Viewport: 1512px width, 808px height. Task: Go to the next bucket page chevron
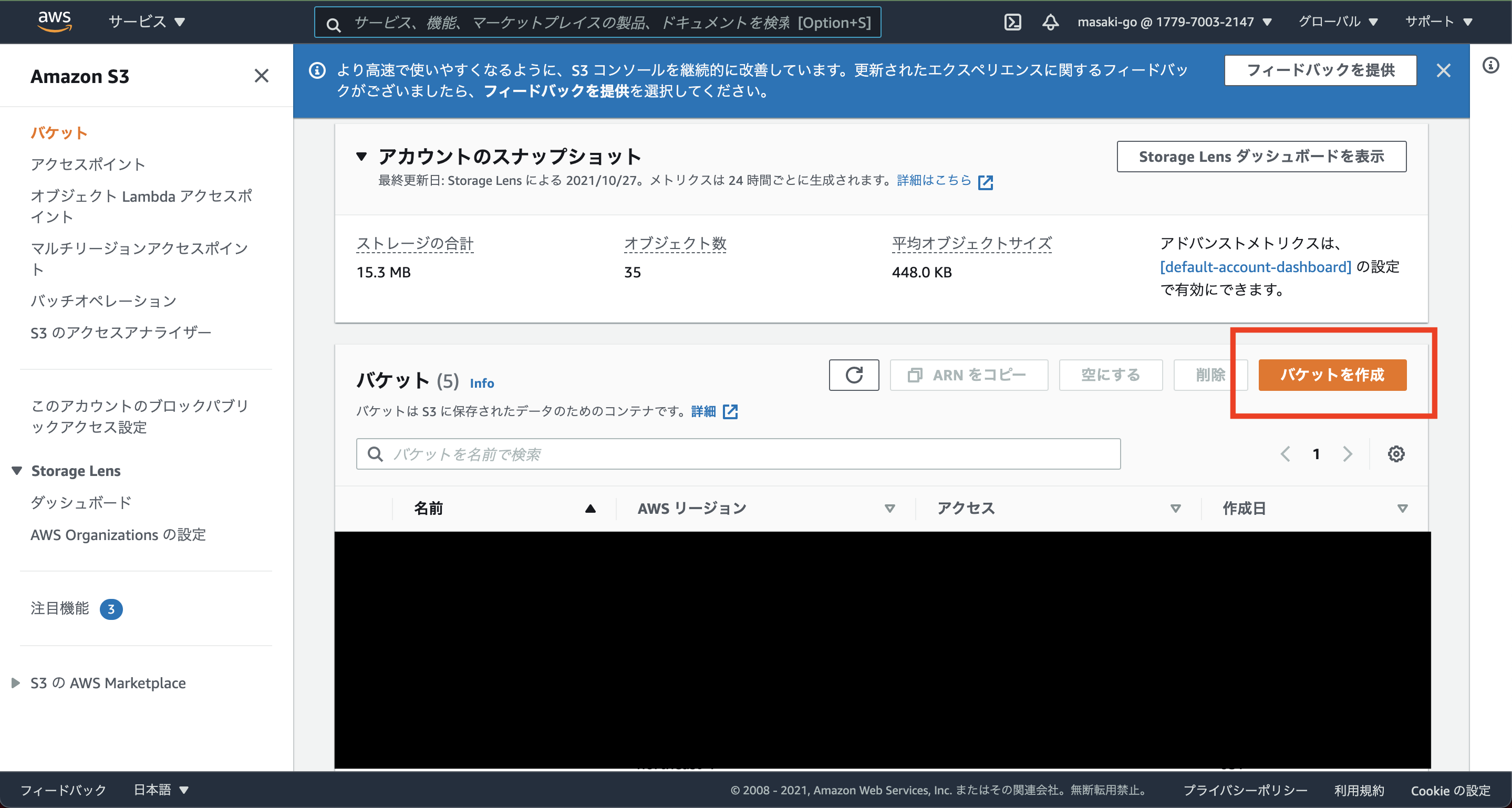click(x=1348, y=453)
